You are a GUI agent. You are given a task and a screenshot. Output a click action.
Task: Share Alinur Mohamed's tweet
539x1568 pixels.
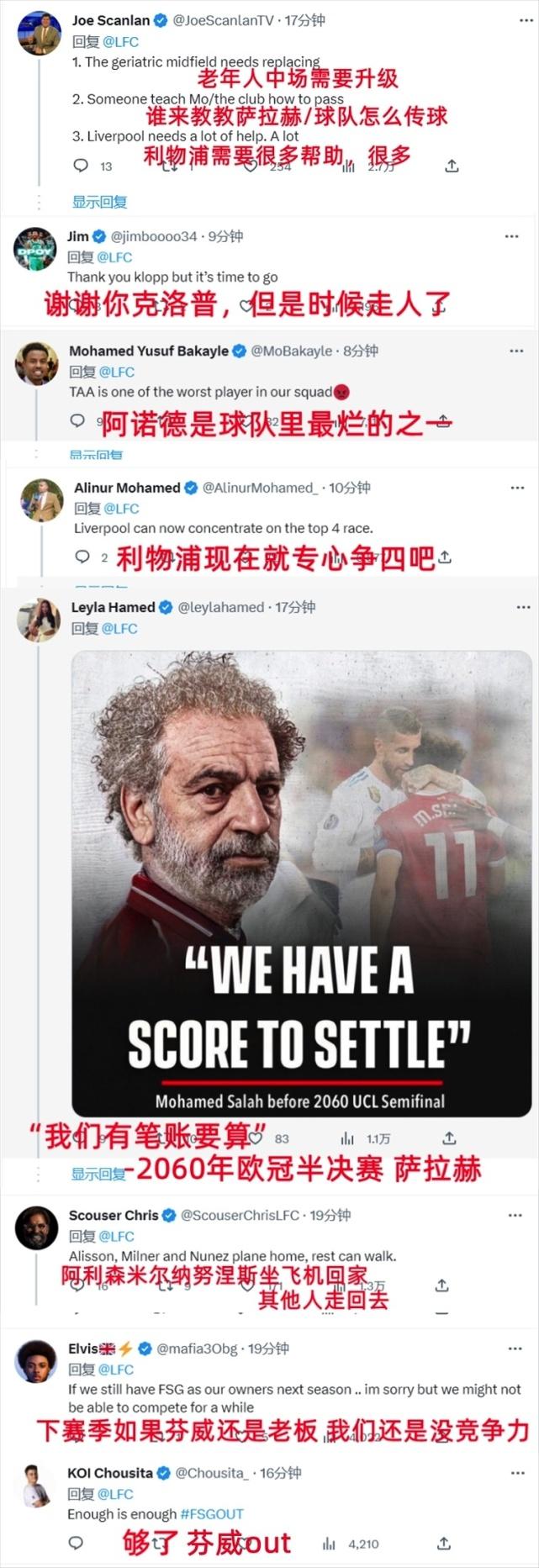[446, 557]
